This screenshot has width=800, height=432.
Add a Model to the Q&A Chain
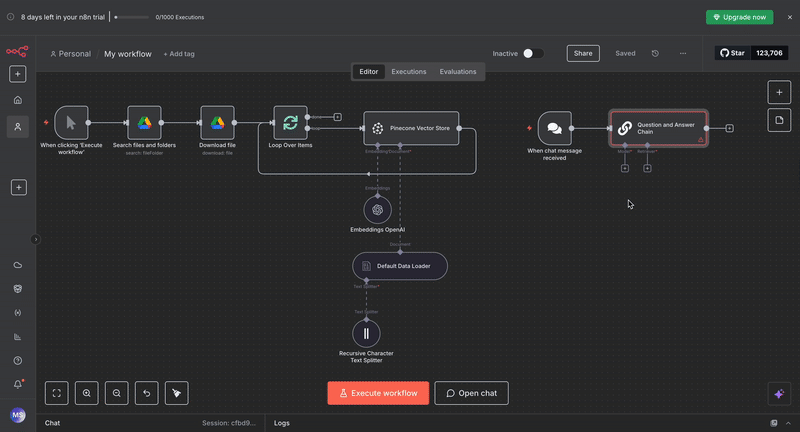pyautogui.click(x=625, y=169)
